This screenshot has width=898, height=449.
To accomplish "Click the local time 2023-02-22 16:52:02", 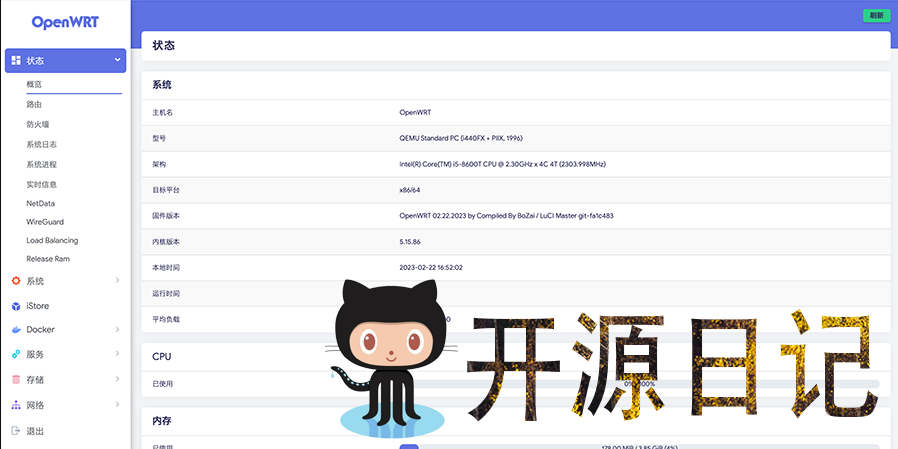I will coord(431,267).
